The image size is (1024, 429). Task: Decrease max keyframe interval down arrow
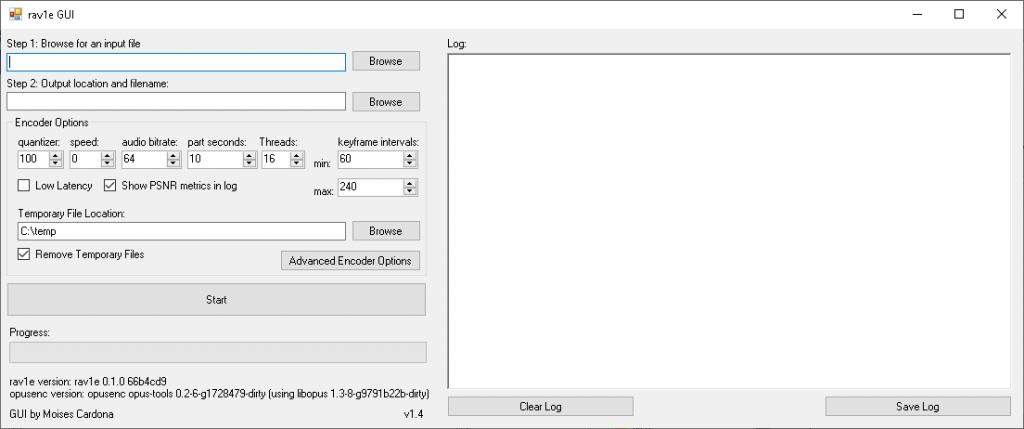[x=409, y=191]
